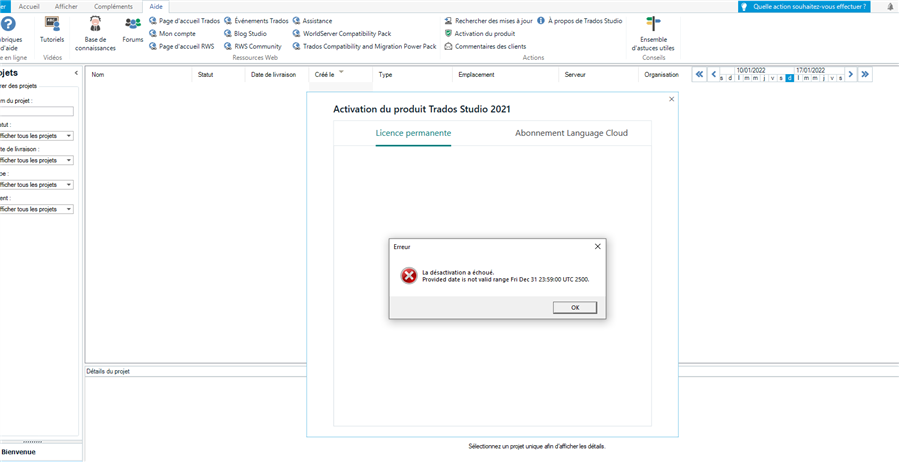This screenshot has width=899, height=462.
Task: Collapse the Projets side panel arrow
Action: pos(76,73)
